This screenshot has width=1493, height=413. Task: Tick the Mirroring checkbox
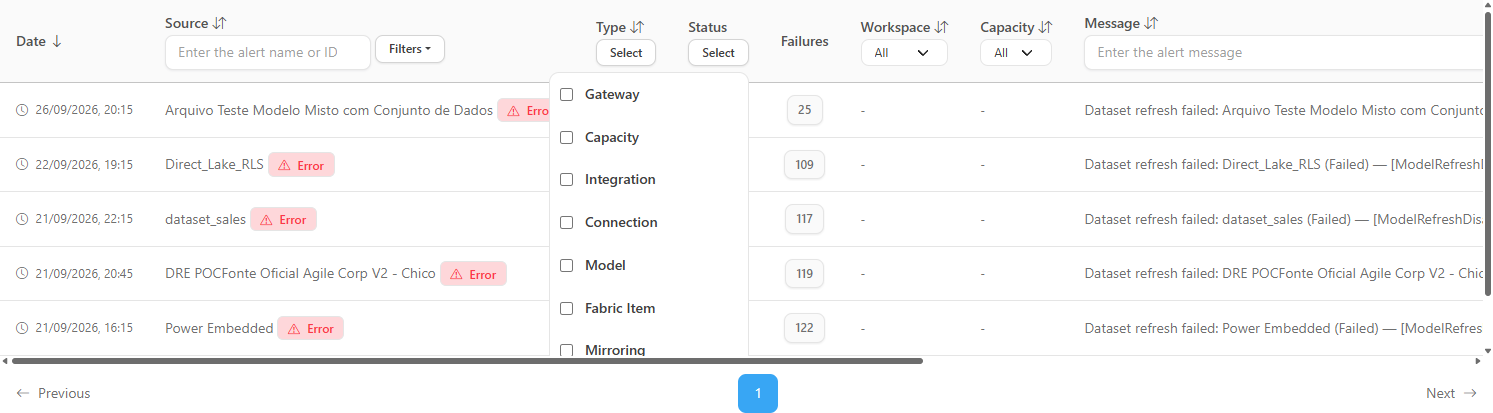(566, 350)
